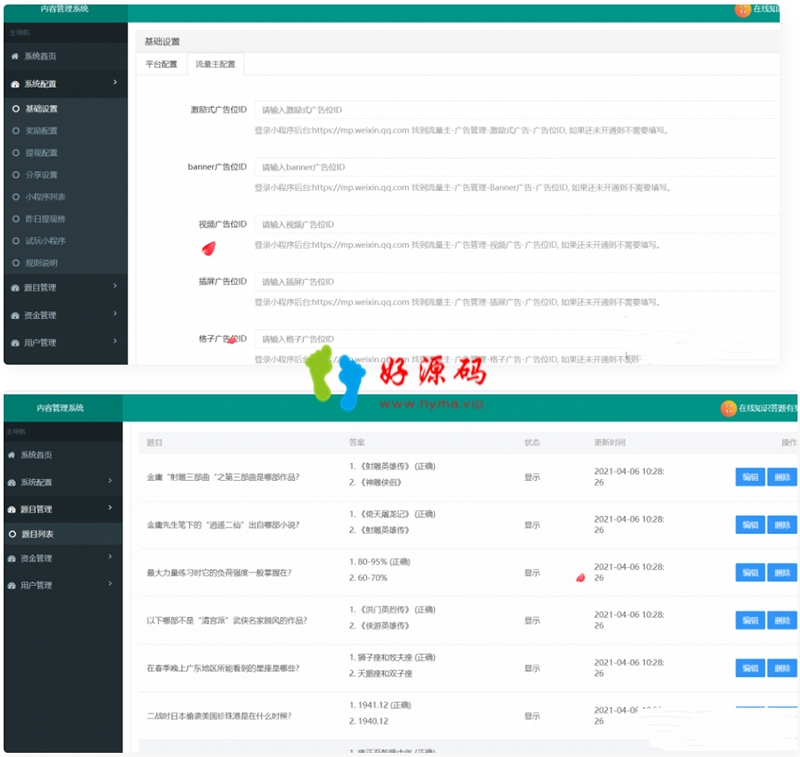Delete the 广东地区星座 question row
Image resolution: width=800 pixels, height=757 pixels.
pos(782,668)
